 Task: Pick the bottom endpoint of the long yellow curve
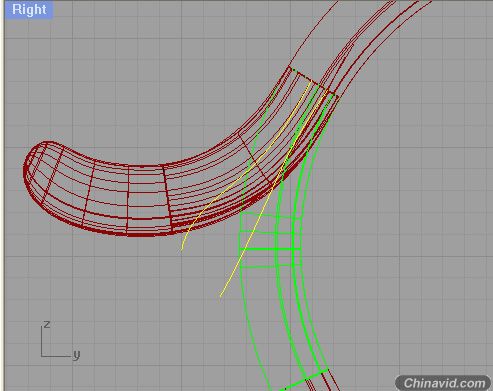click(x=220, y=296)
